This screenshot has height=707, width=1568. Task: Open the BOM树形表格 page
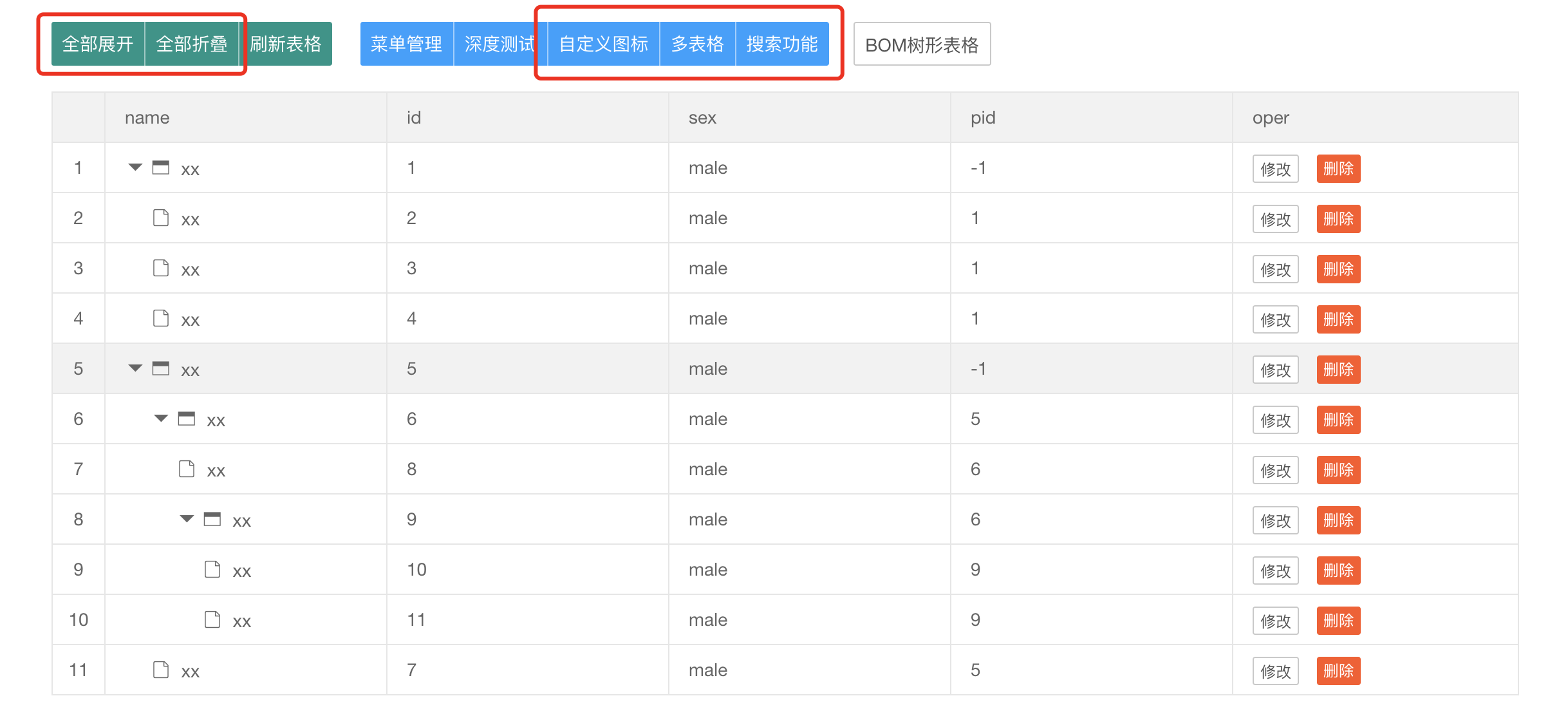tap(922, 44)
